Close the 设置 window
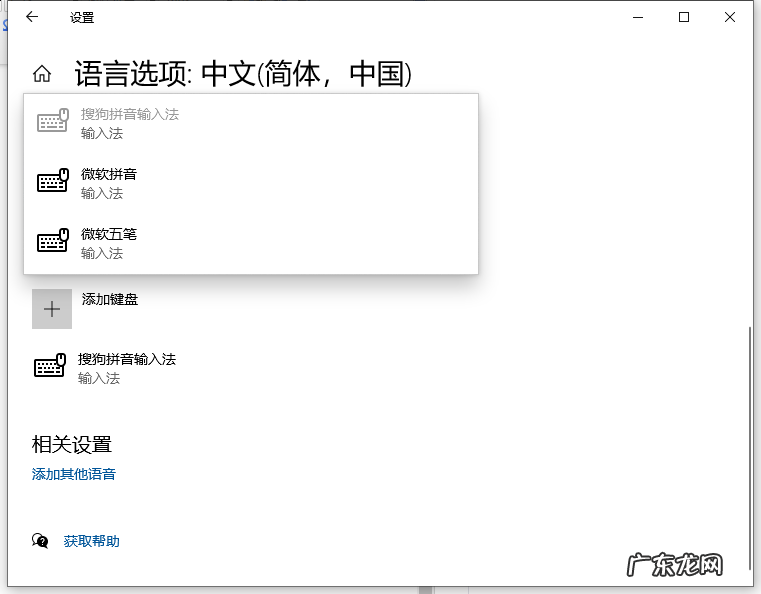This screenshot has height=594, width=761. pyautogui.click(x=729, y=17)
